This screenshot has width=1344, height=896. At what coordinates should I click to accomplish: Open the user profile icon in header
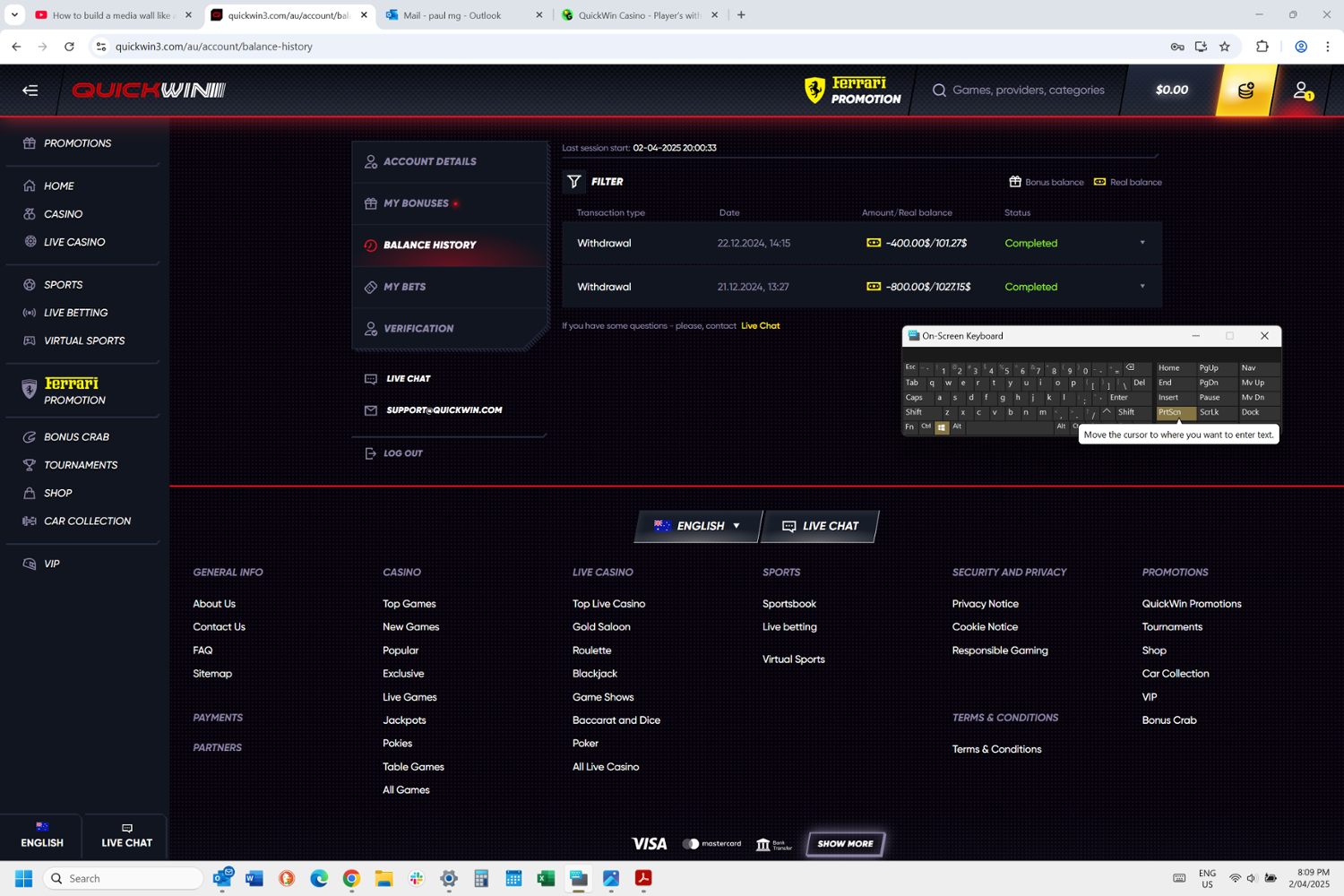click(x=1301, y=90)
